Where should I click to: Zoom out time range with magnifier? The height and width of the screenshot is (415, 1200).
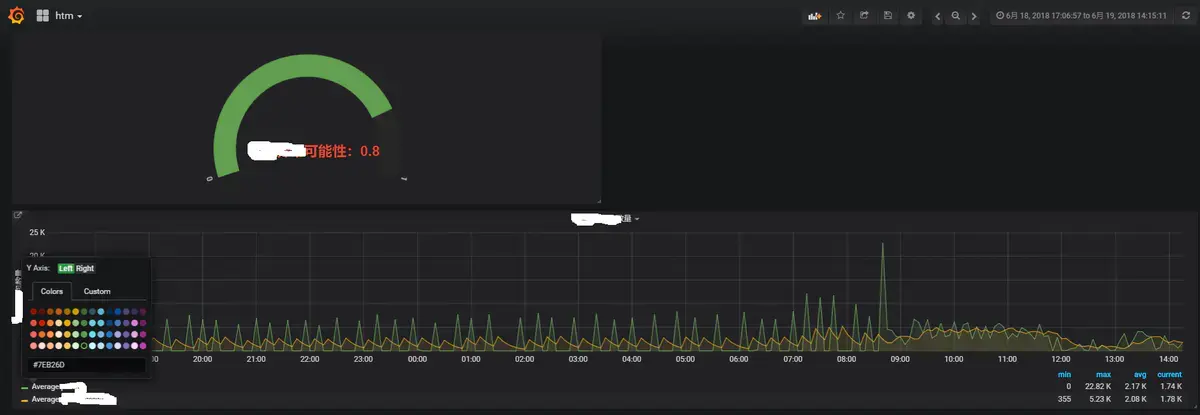coord(956,16)
